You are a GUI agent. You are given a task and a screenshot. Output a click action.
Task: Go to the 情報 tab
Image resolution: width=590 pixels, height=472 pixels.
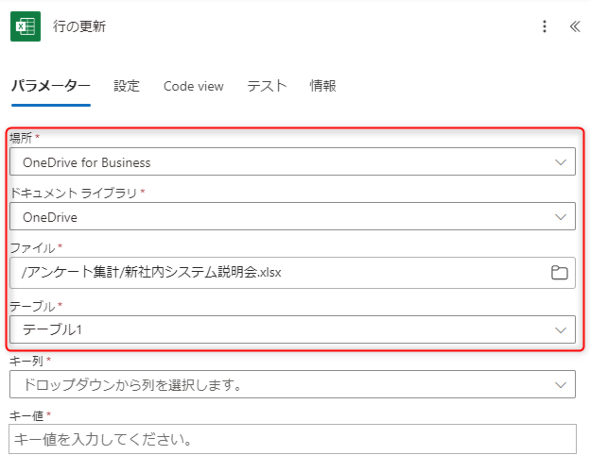(322, 86)
